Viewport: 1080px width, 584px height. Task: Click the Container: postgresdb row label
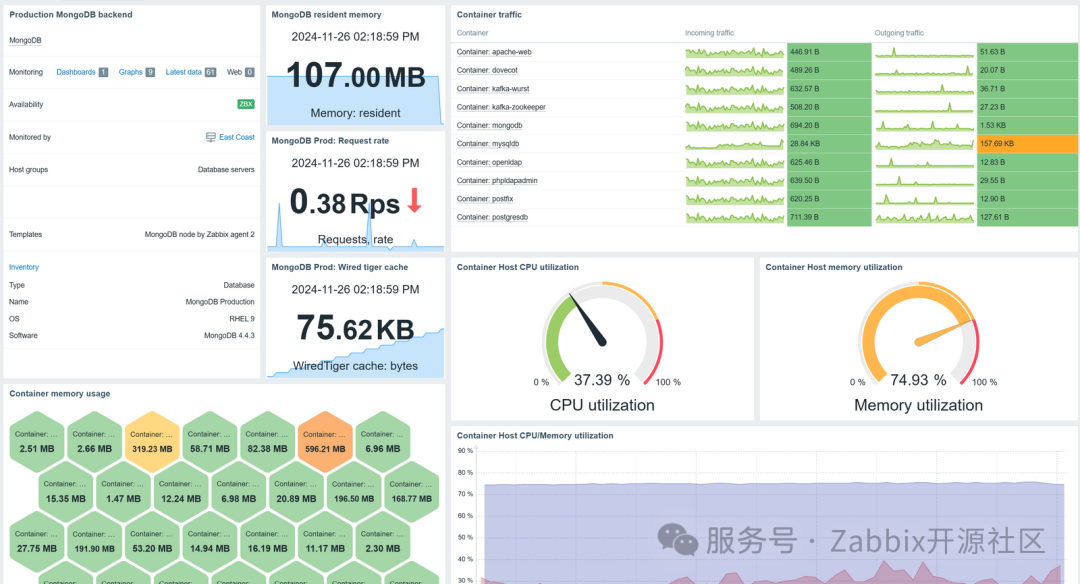492,218
